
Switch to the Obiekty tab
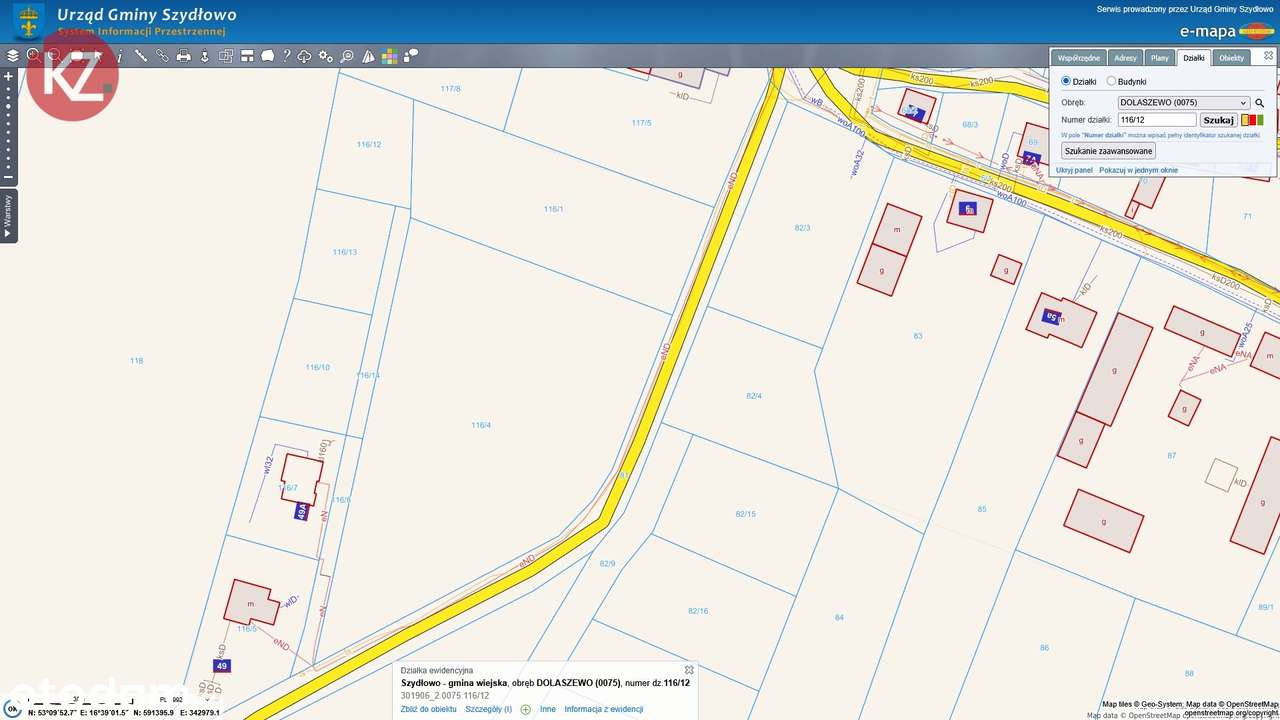[1231, 58]
